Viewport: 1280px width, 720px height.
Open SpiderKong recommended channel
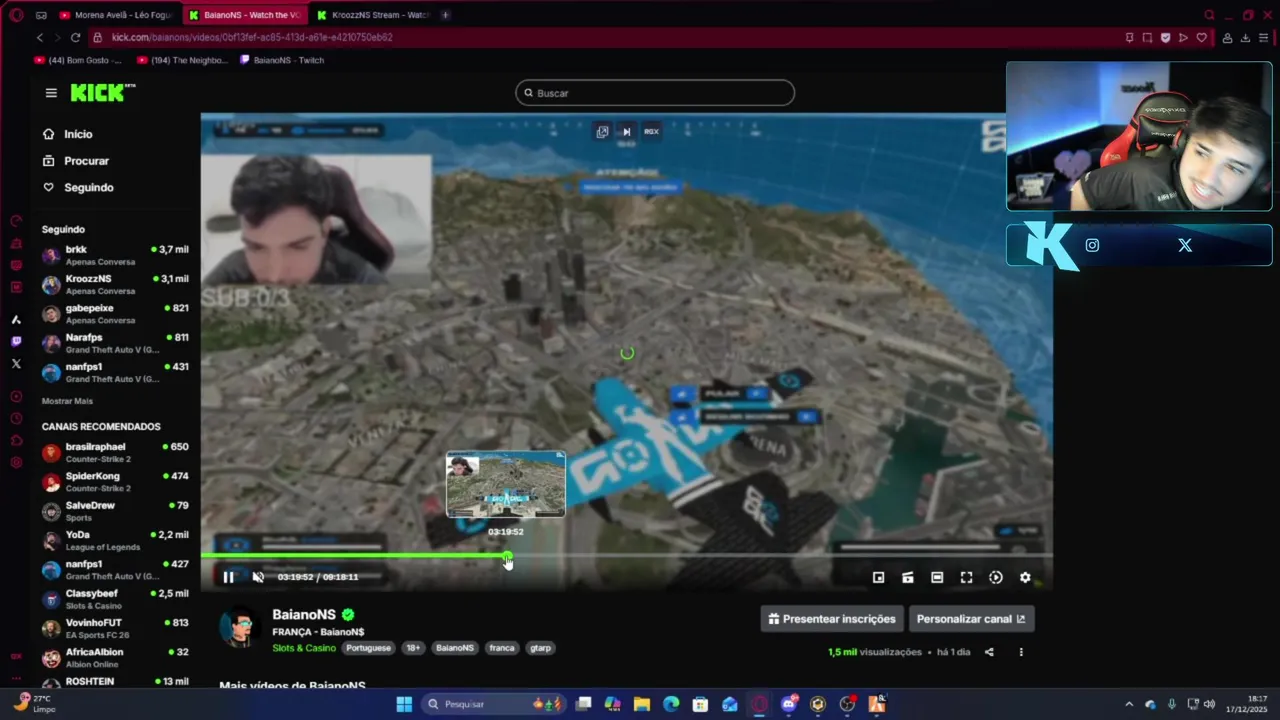[x=115, y=482]
